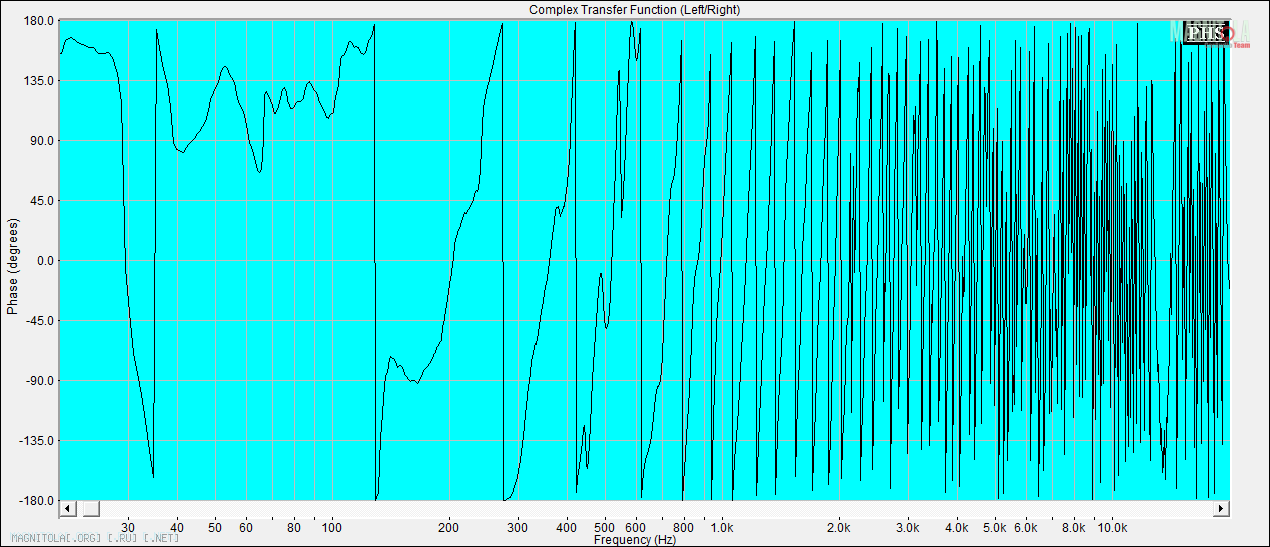Click the positive '90.0' phase tick label
The image size is (1270, 547).
[42, 141]
